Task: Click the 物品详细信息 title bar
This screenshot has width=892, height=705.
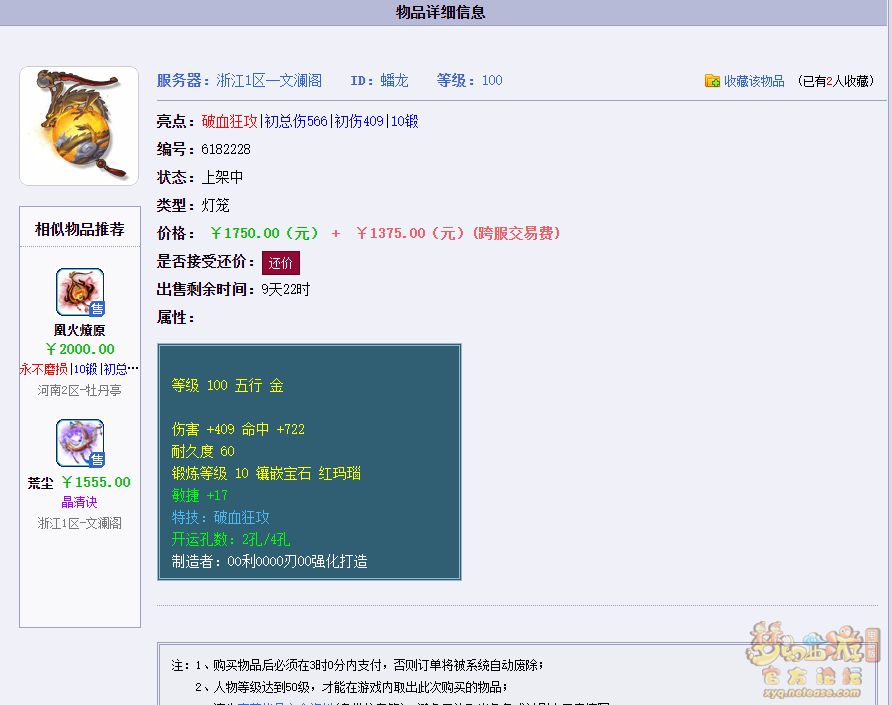Action: pos(441,13)
